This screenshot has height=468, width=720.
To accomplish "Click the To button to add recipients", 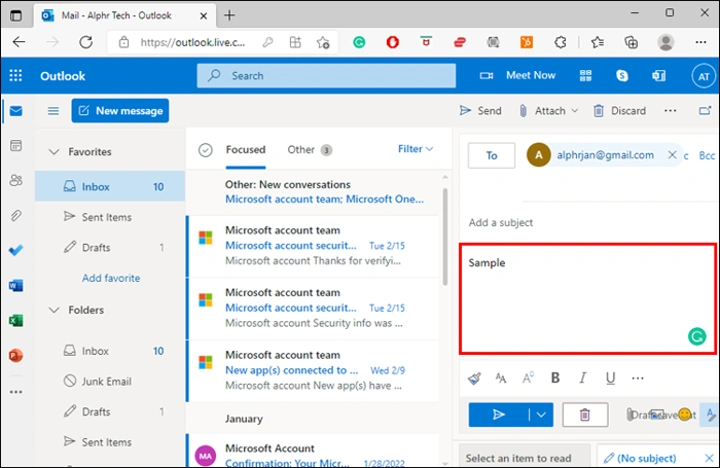I will coord(491,156).
